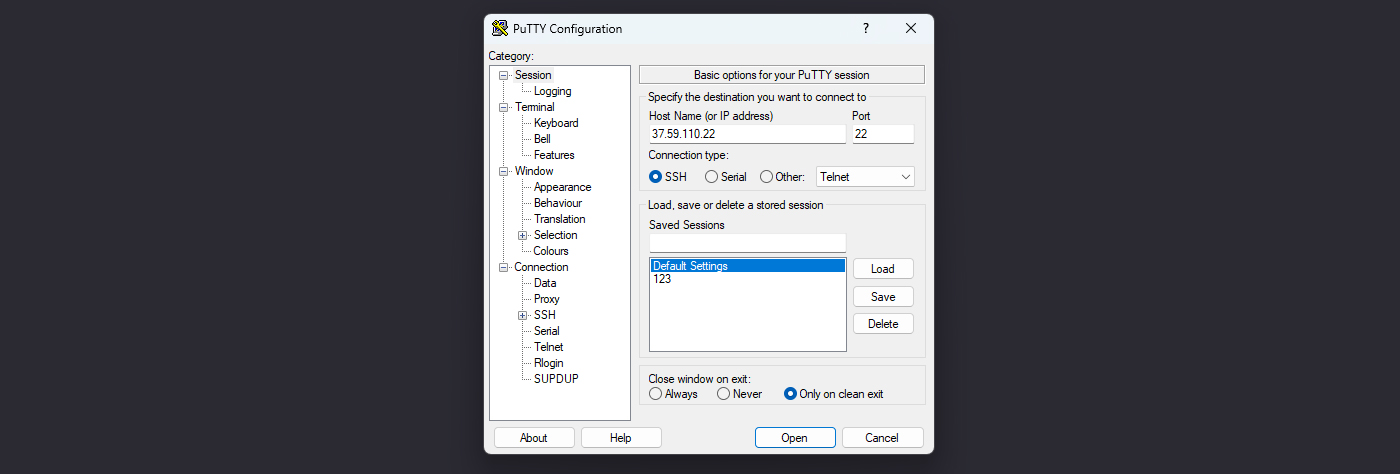This screenshot has height=474, width=1400.
Task: Open the Appearance category
Action: tap(562, 187)
